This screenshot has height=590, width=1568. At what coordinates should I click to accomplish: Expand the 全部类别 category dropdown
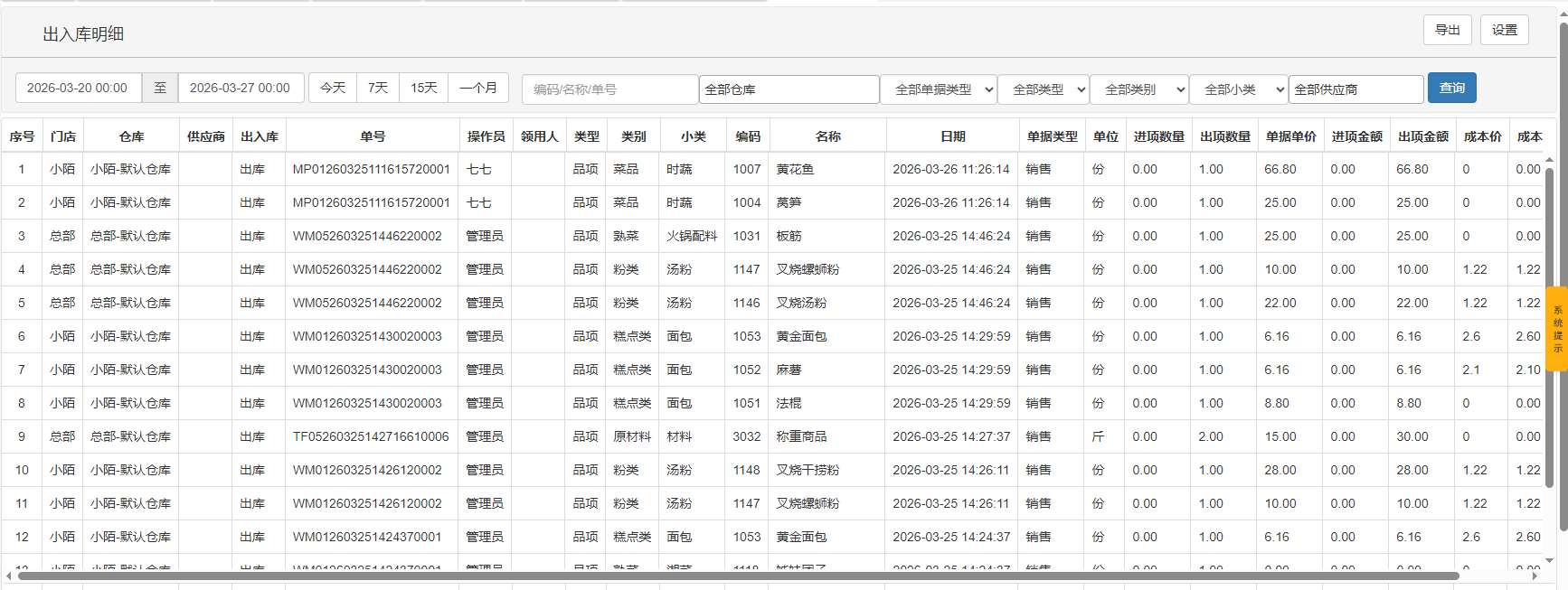coord(1138,89)
